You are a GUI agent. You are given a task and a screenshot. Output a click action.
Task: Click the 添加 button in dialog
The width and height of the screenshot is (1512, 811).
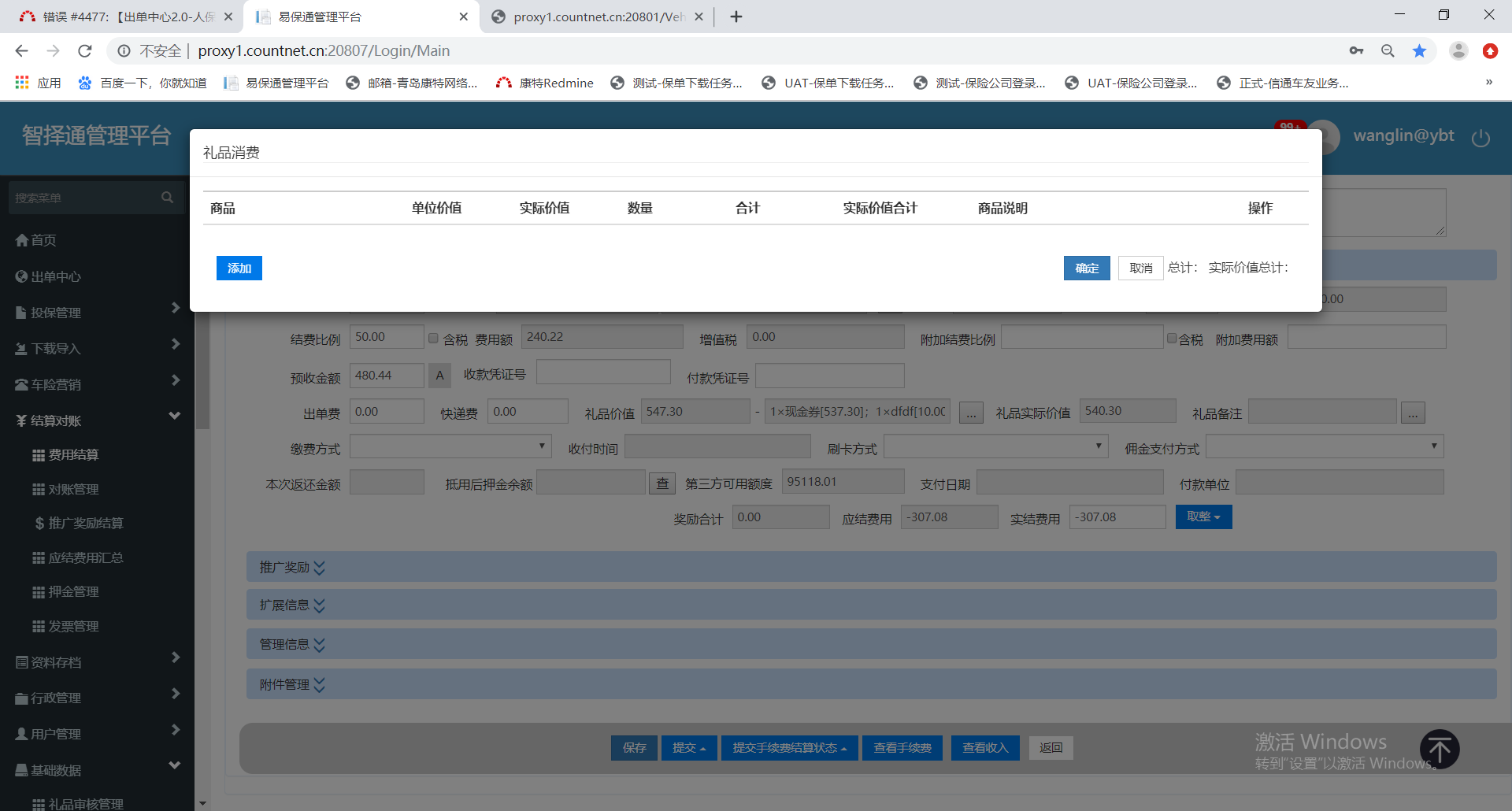tap(239, 268)
